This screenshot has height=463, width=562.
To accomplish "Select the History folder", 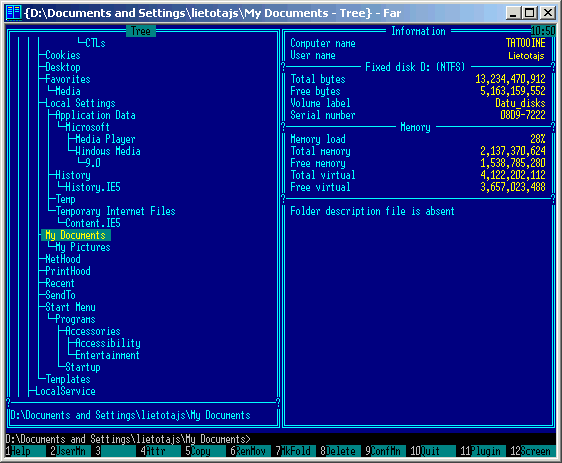I will point(73,175).
